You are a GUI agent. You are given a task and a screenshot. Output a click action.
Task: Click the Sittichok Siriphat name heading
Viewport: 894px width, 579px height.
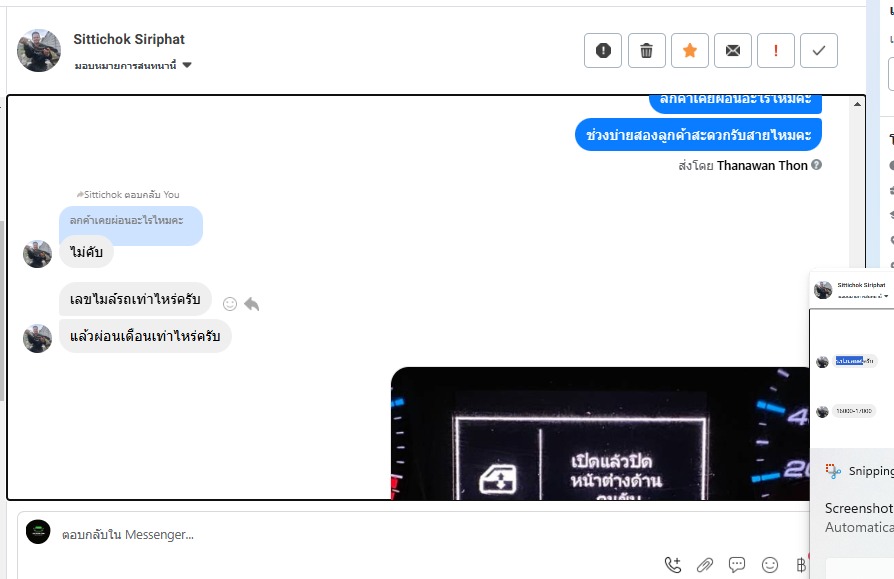coord(129,39)
